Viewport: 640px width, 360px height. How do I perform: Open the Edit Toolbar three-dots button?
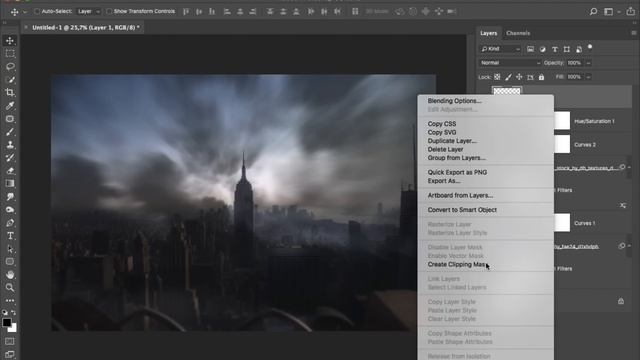click(x=10, y=300)
